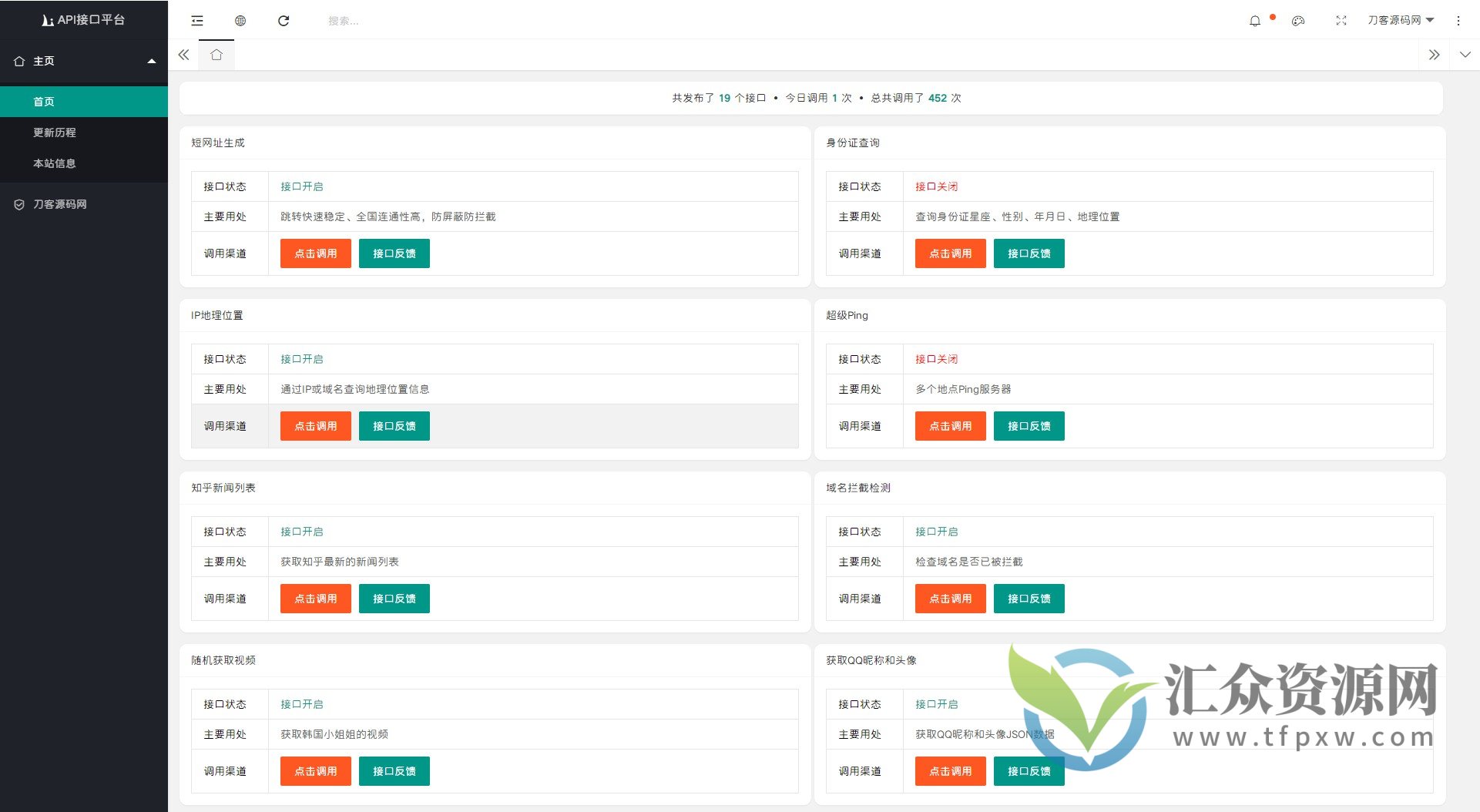Open the vertical three-dot more menu
The height and width of the screenshot is (812, 1480).
(x=1458, y=21)
